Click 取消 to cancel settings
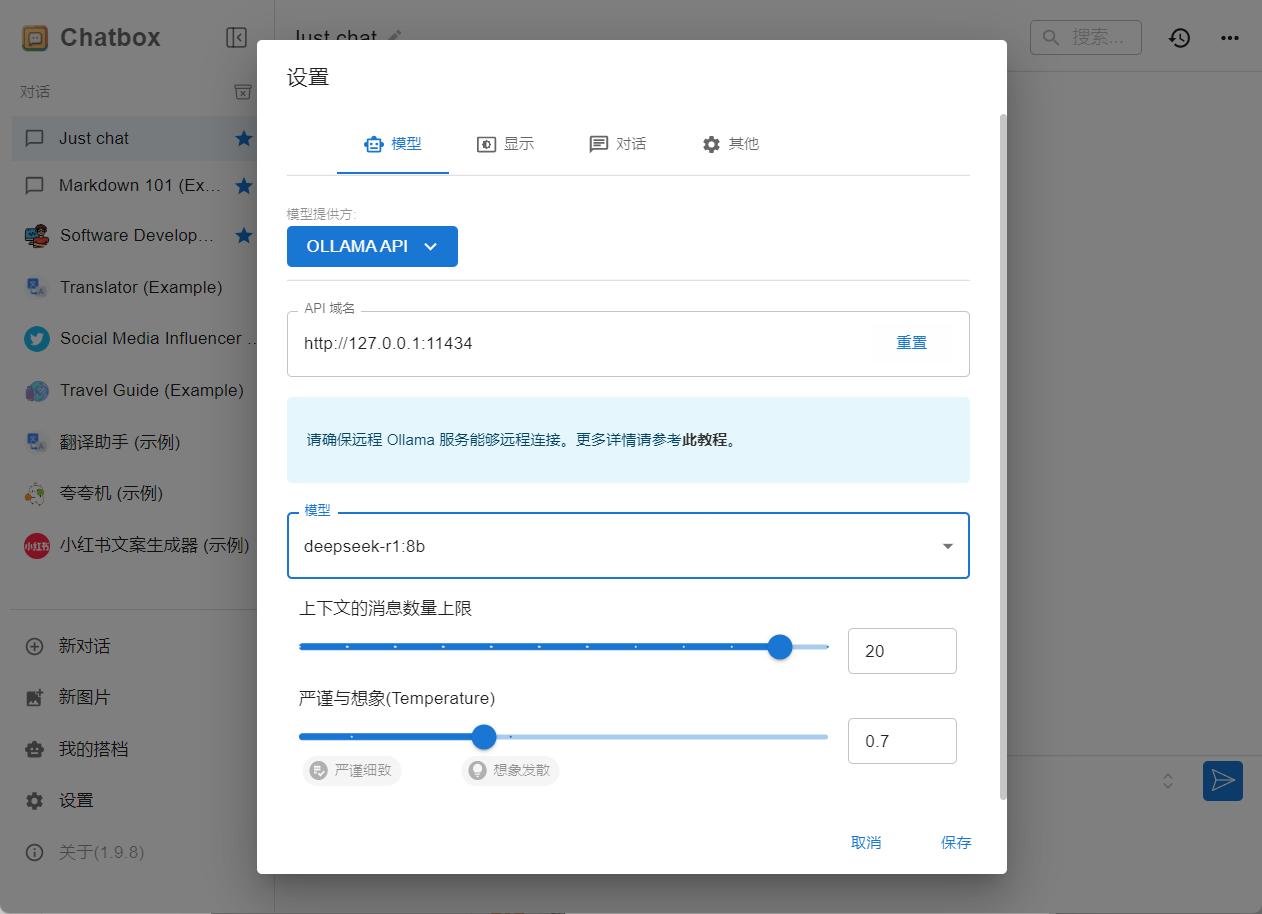 [866, 843]
